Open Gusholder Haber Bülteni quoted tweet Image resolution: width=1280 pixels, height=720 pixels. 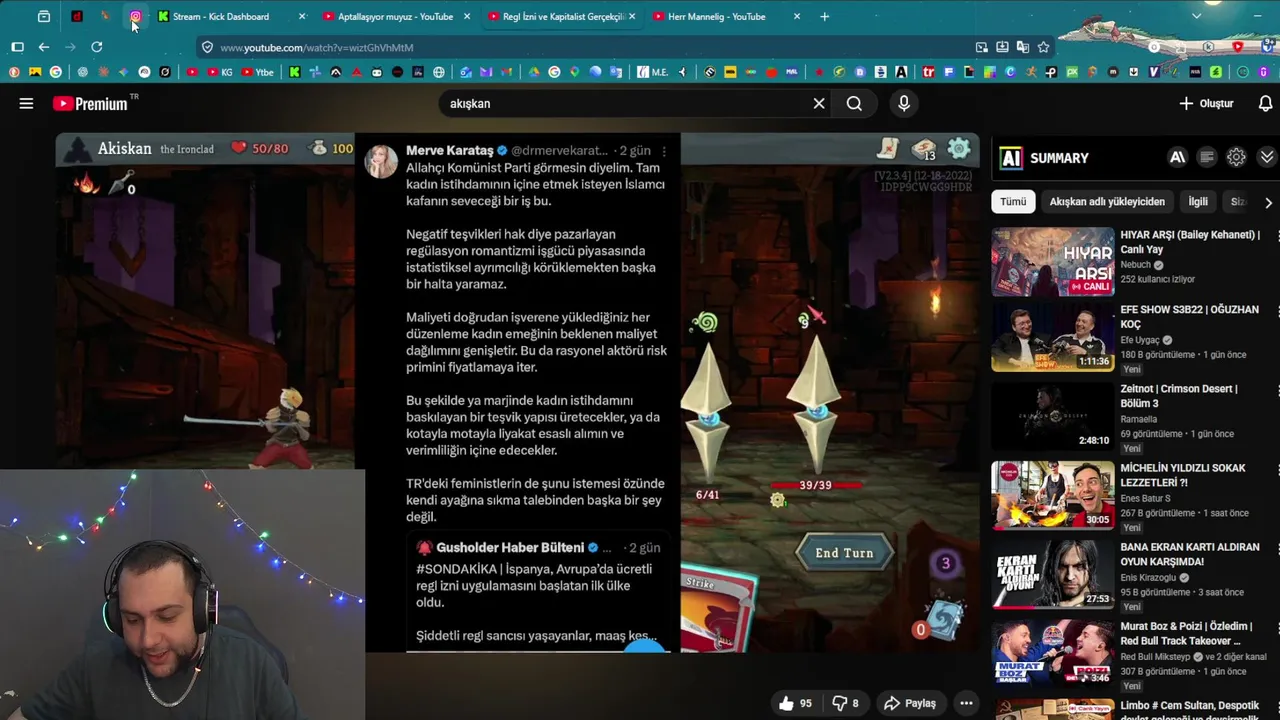pyautogui.click(x=538, y=592)
